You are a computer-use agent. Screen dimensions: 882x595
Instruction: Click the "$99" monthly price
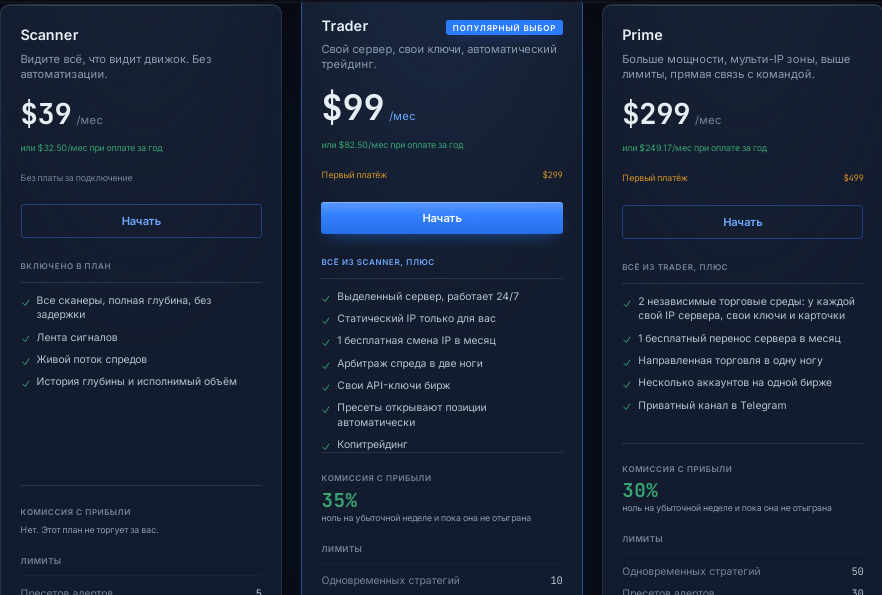coord(353,106)
